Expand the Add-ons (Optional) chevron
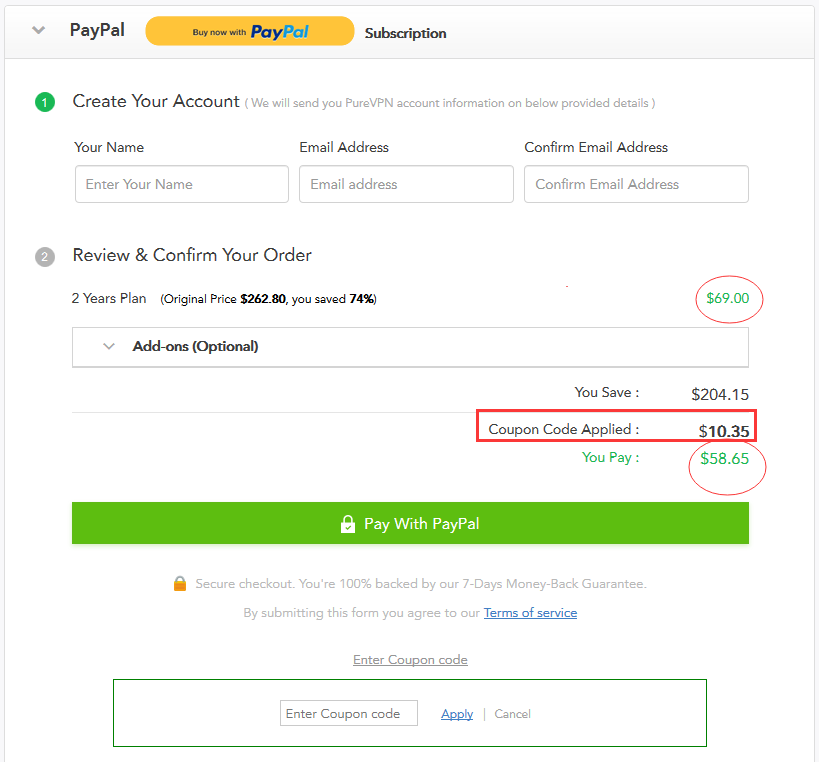819x762 pixels. [109, 346]
